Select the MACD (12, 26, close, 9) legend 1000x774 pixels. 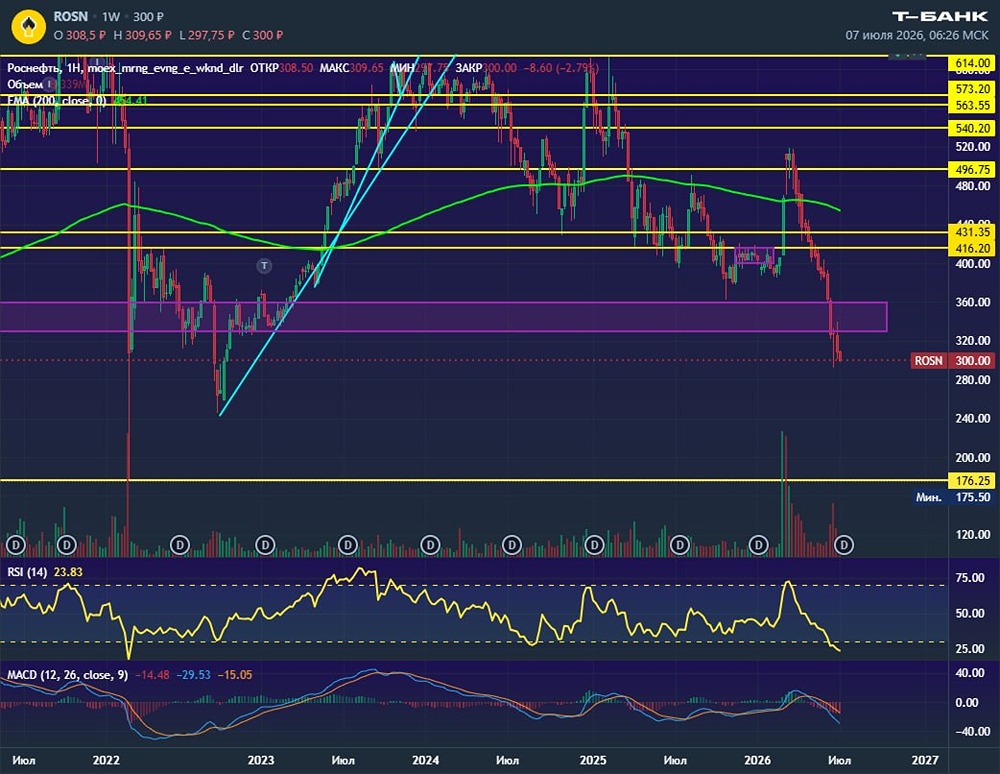pos(67,675)
